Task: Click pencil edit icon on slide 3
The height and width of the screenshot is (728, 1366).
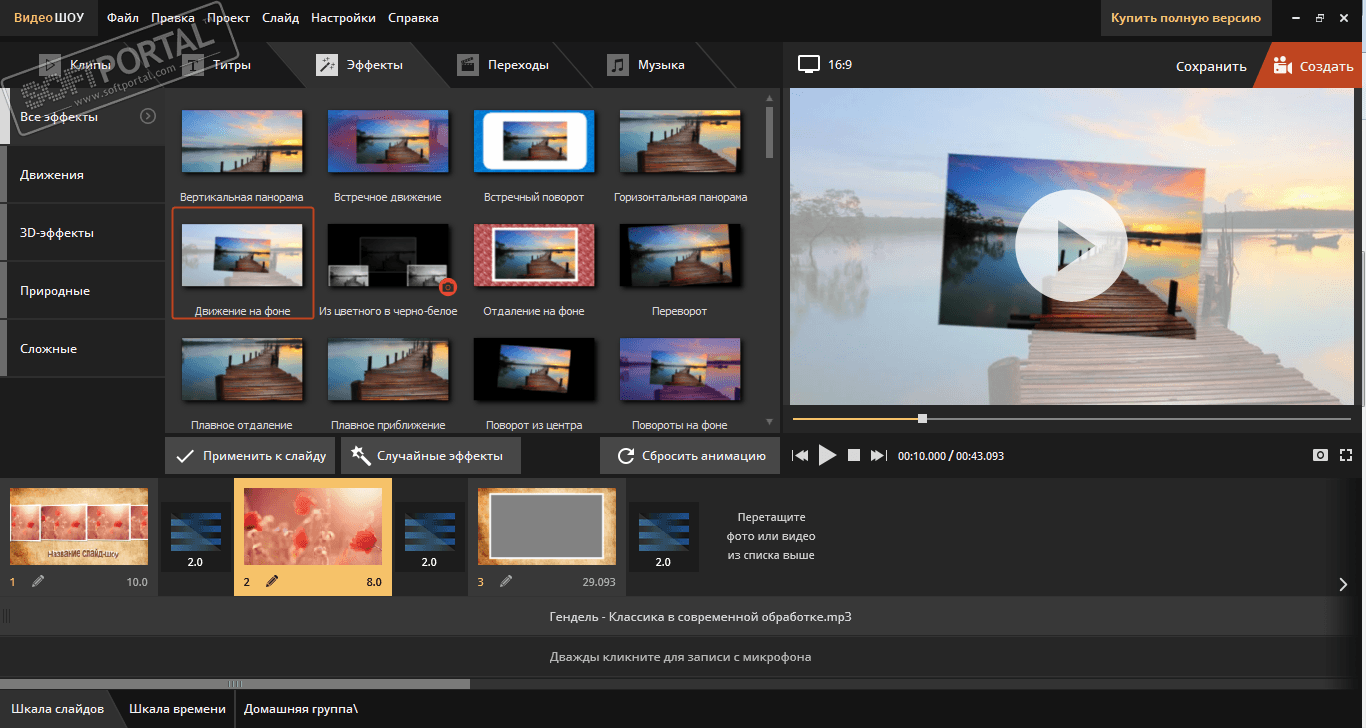Action: 506,581
